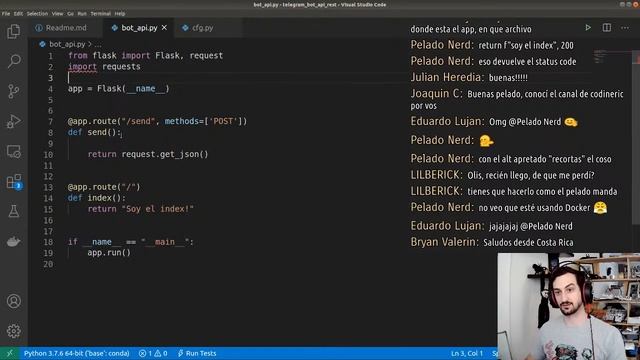Close the bot_api.py tab

point(164,28)
